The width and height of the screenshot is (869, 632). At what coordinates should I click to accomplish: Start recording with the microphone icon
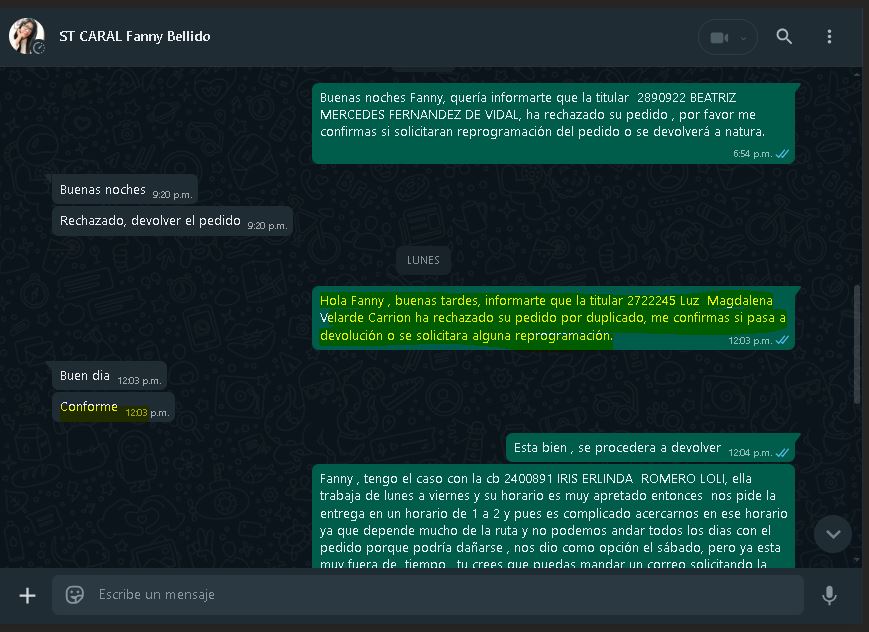pyautogui.click(x=829, y=595)
